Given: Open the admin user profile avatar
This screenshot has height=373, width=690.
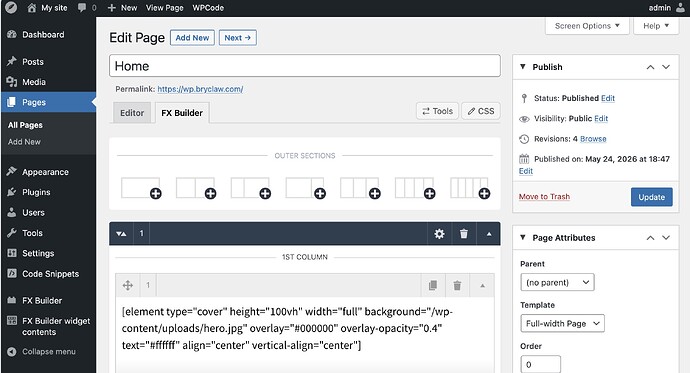Looking at the screenshot, I should click(x=680, y=7).
